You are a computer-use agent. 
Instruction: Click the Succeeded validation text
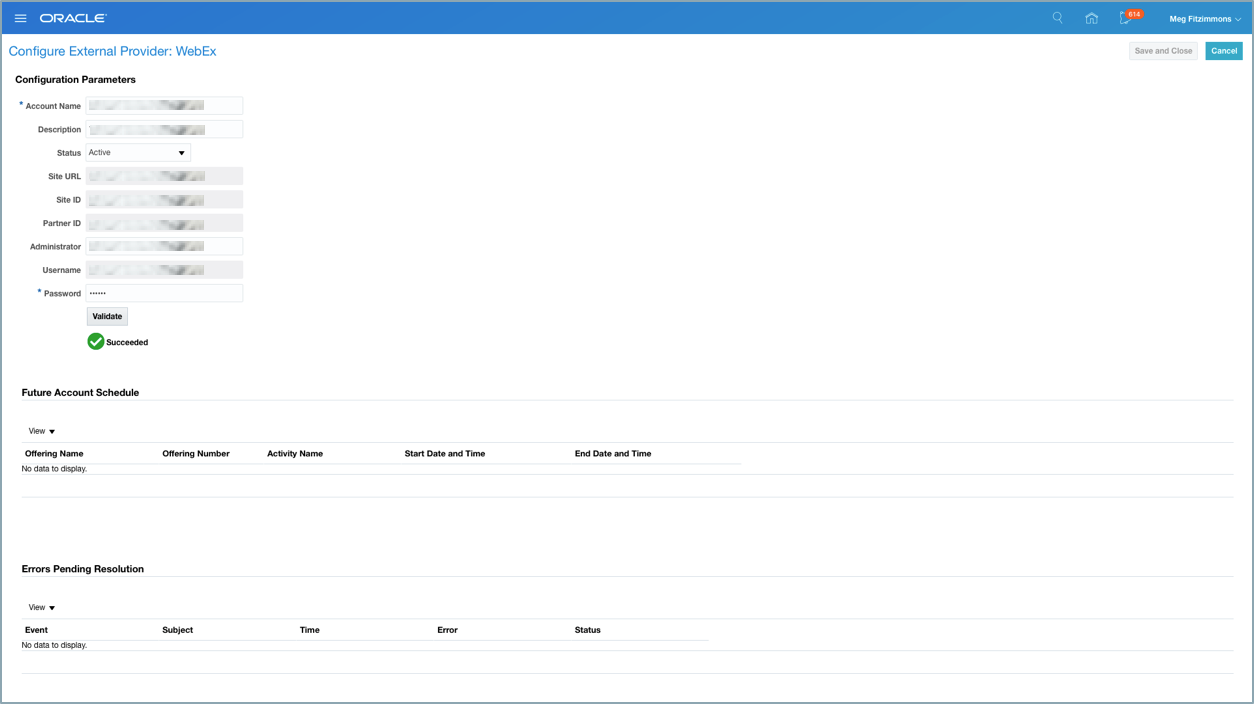point(127,342)
